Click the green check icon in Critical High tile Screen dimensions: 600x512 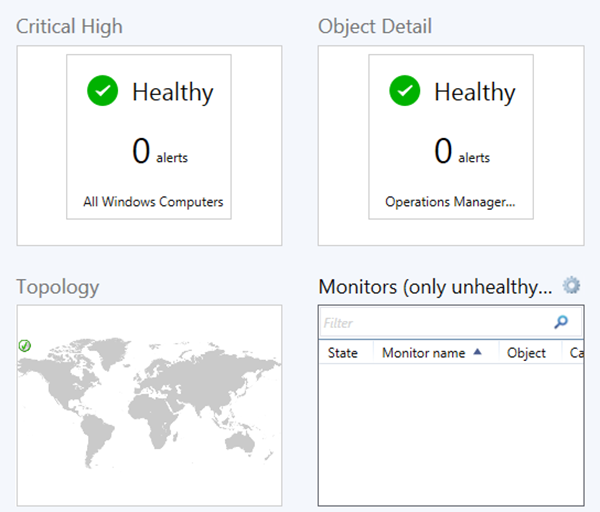(x=103, y=92)
